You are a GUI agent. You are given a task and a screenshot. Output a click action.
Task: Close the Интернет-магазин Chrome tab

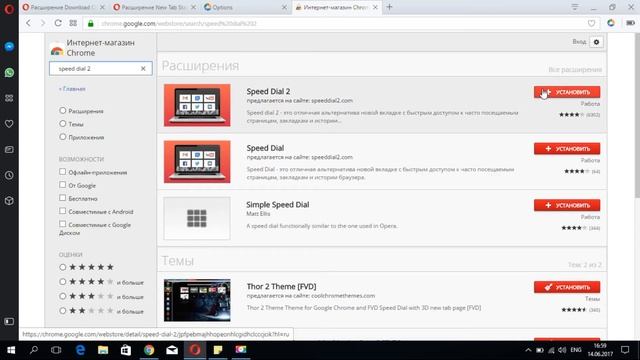[375, 7]
